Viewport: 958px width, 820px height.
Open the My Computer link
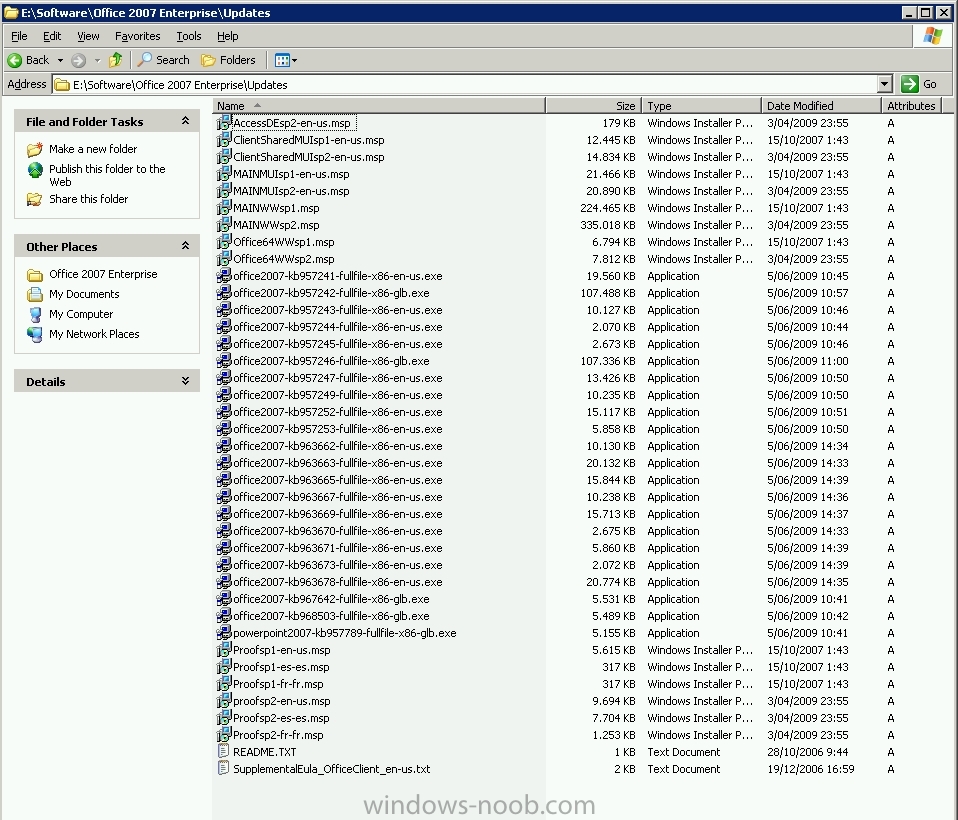point(81,314)
